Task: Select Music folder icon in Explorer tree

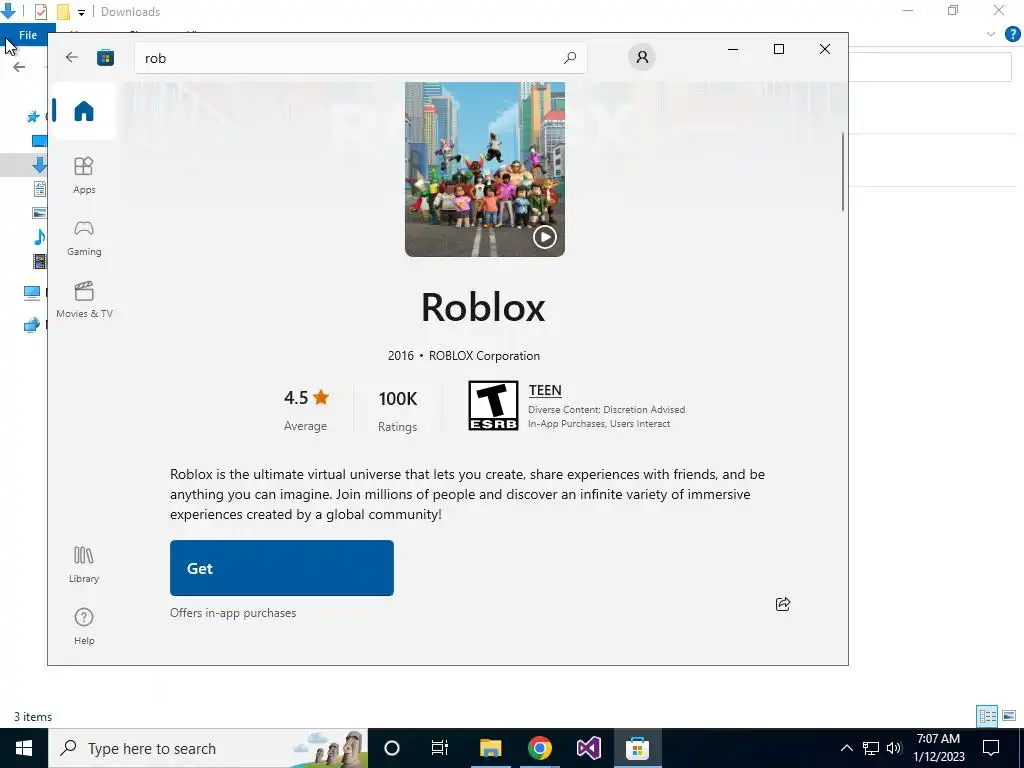Action: coord(40,236)
